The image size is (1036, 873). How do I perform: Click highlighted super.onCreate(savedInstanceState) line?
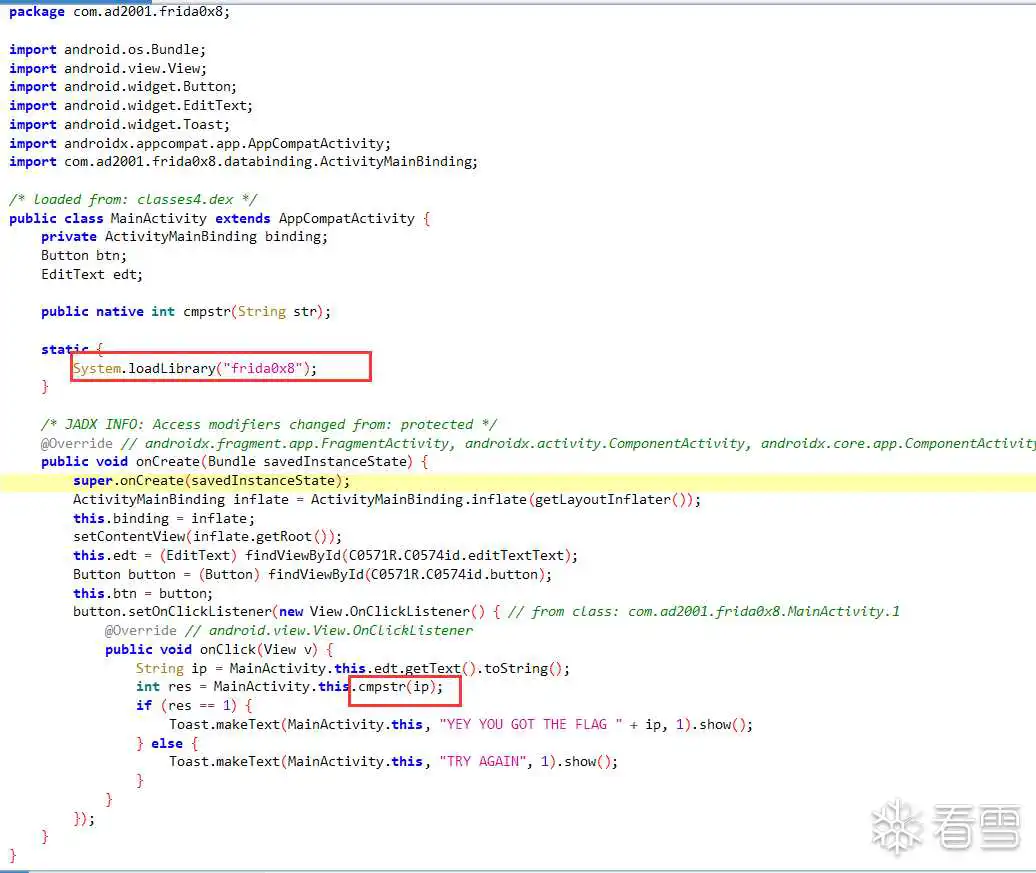tap(212, 480)
